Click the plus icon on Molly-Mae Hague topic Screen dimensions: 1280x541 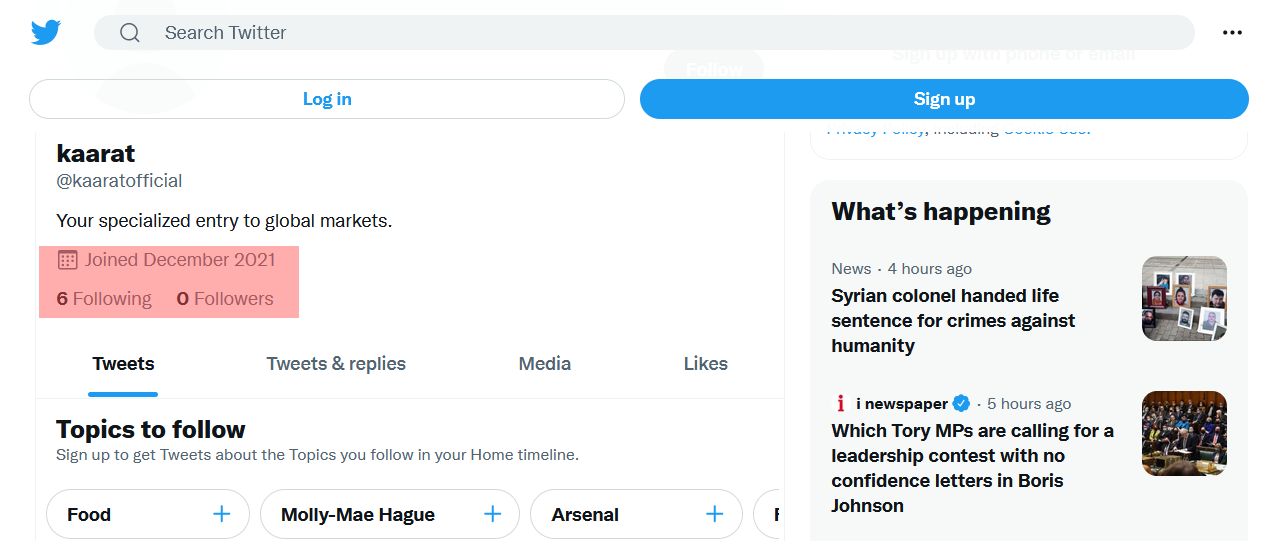[493, 514]
